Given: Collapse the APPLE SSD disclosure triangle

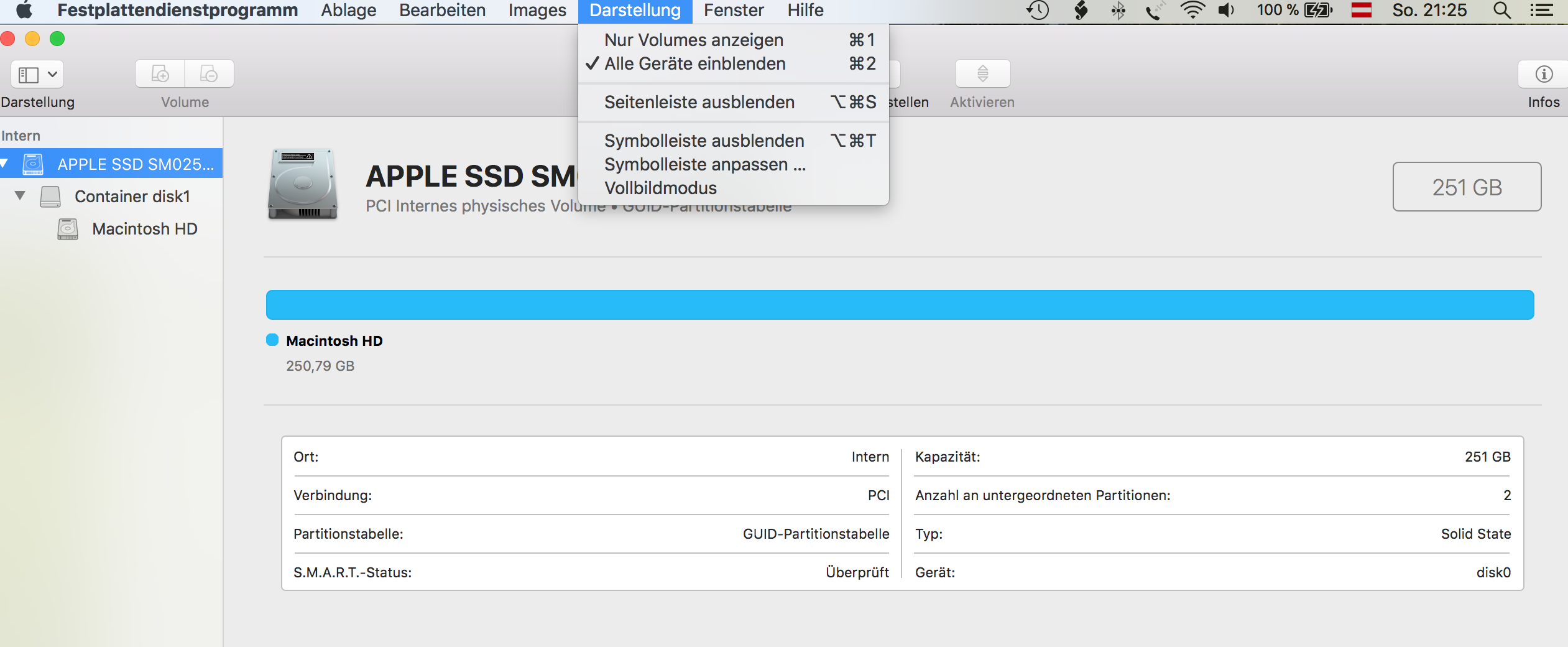Looking at the screenshot, I should pos(4,164).
